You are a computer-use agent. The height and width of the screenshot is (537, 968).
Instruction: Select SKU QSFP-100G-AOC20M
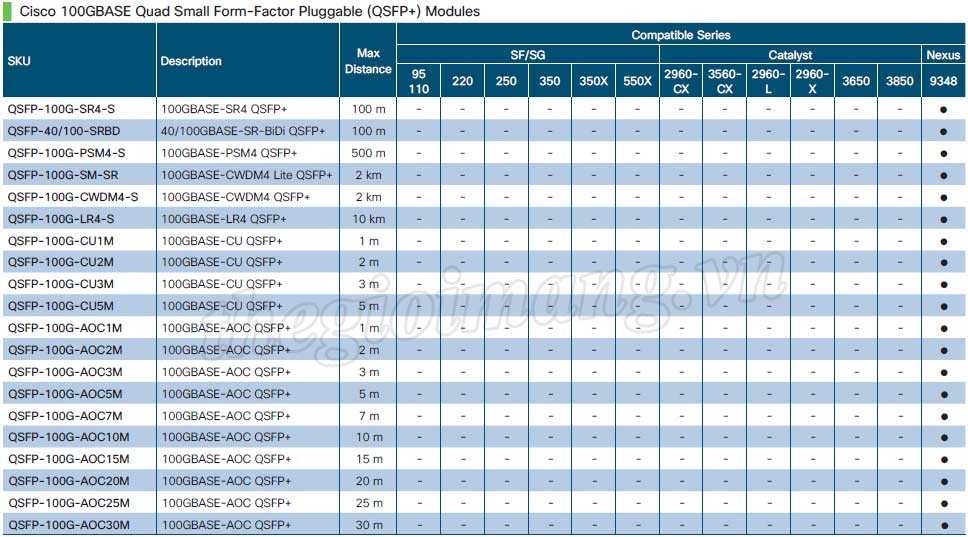[69, 481]
